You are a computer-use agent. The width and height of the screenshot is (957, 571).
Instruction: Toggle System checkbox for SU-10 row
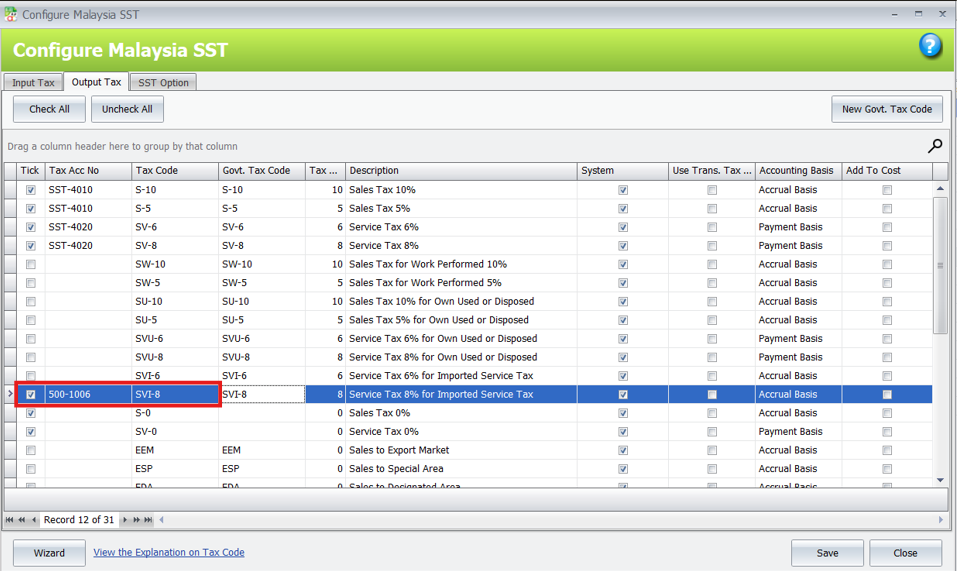623,302
